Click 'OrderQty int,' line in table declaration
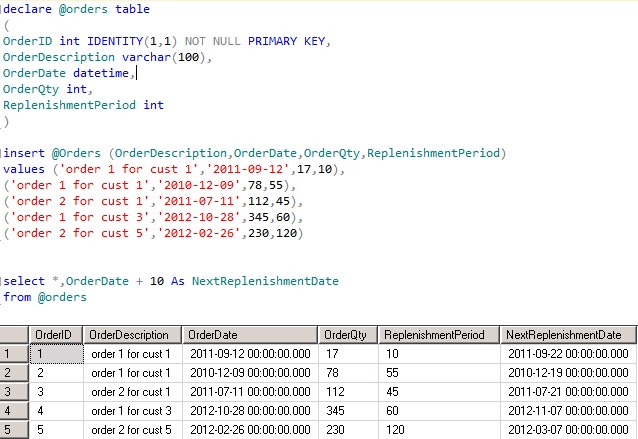The image size is (638, 439). (48, 89)
